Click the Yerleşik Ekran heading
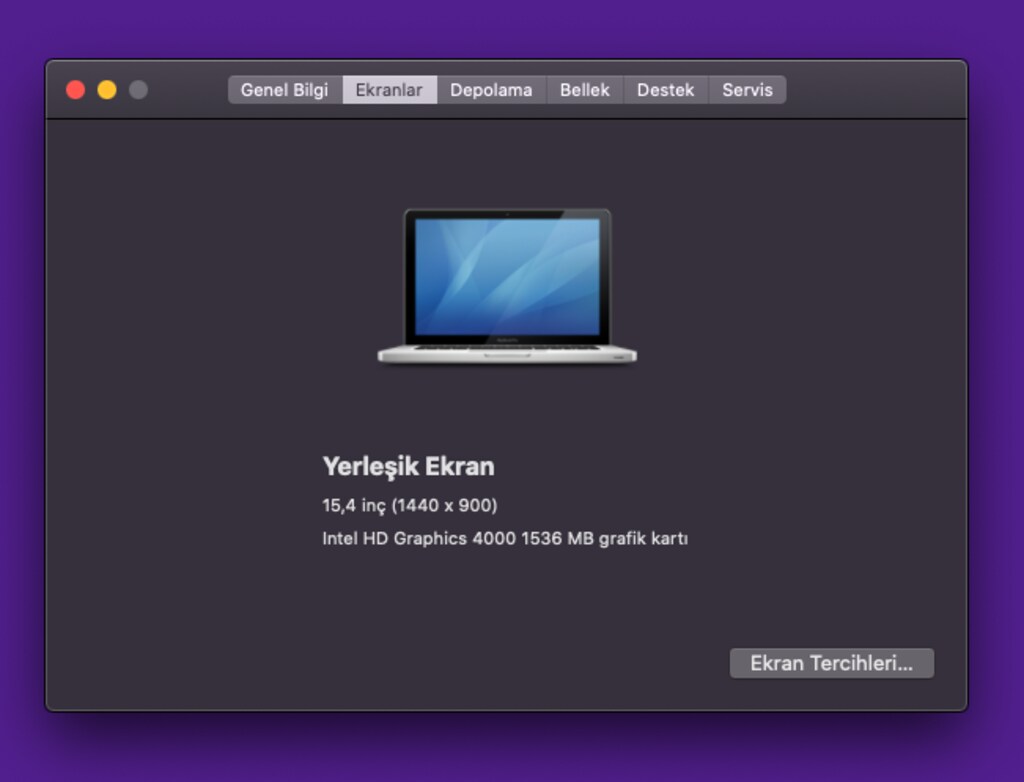Image resolution: width=1024 pixels, height=782 pixels. 408,466
